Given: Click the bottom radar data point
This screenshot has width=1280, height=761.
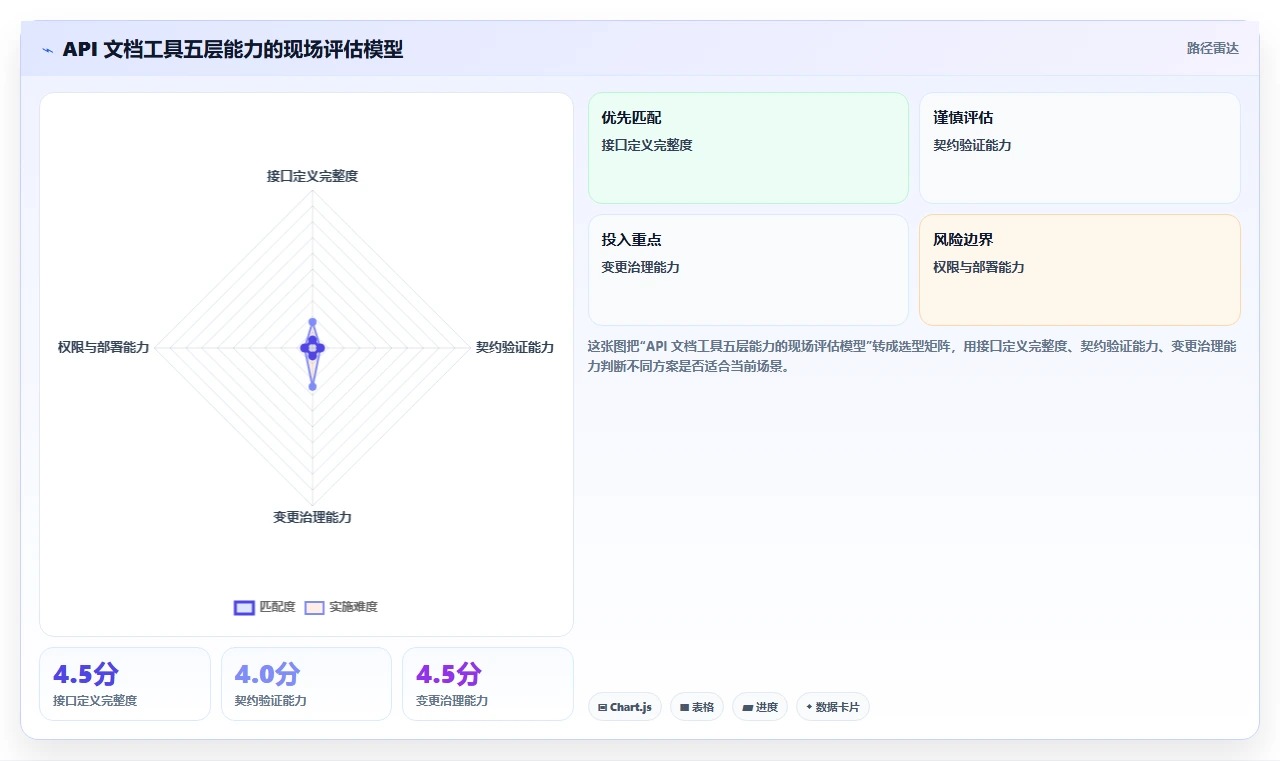Looking at the screenshot, I should (312, 386).
